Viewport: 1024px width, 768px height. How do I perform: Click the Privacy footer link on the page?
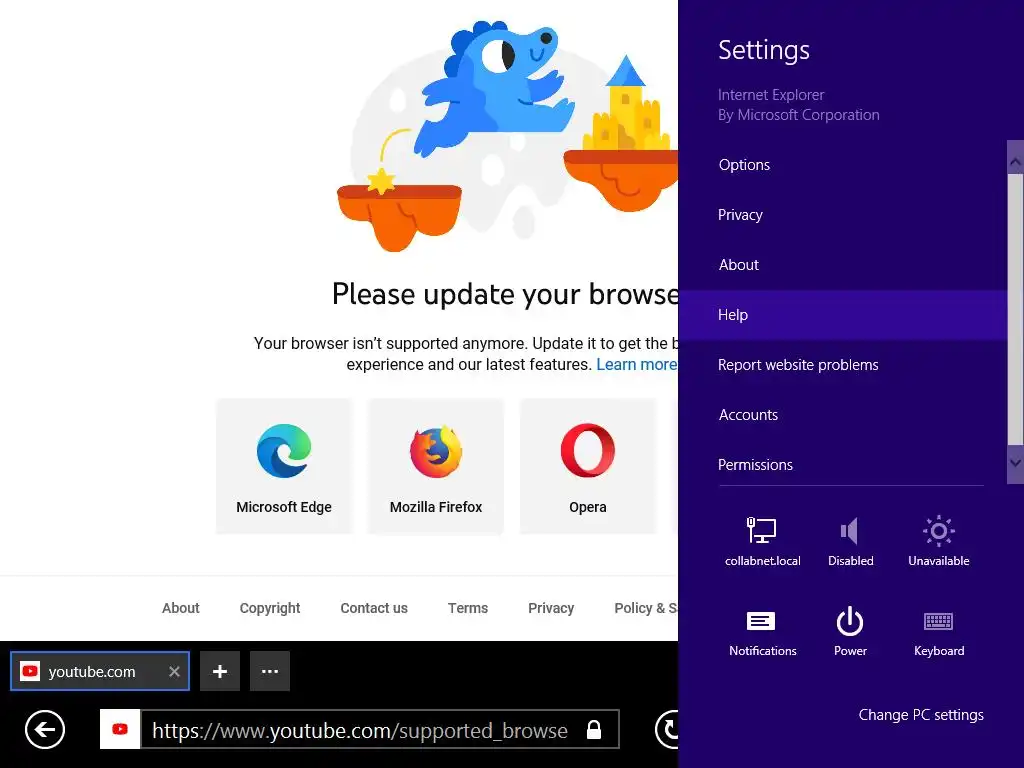[551, 608]
